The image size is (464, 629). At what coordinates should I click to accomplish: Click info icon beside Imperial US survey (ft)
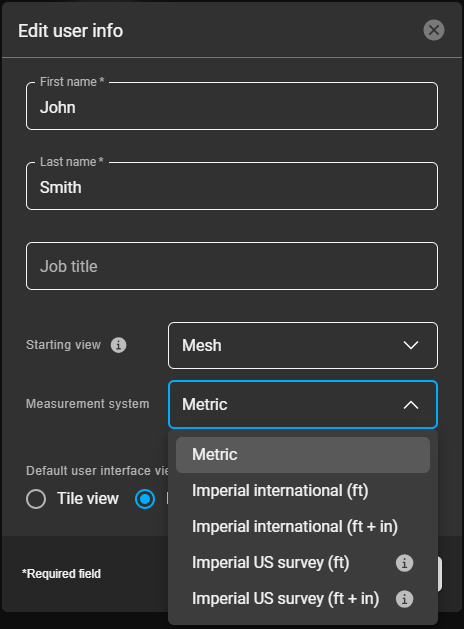click(404, 563)
